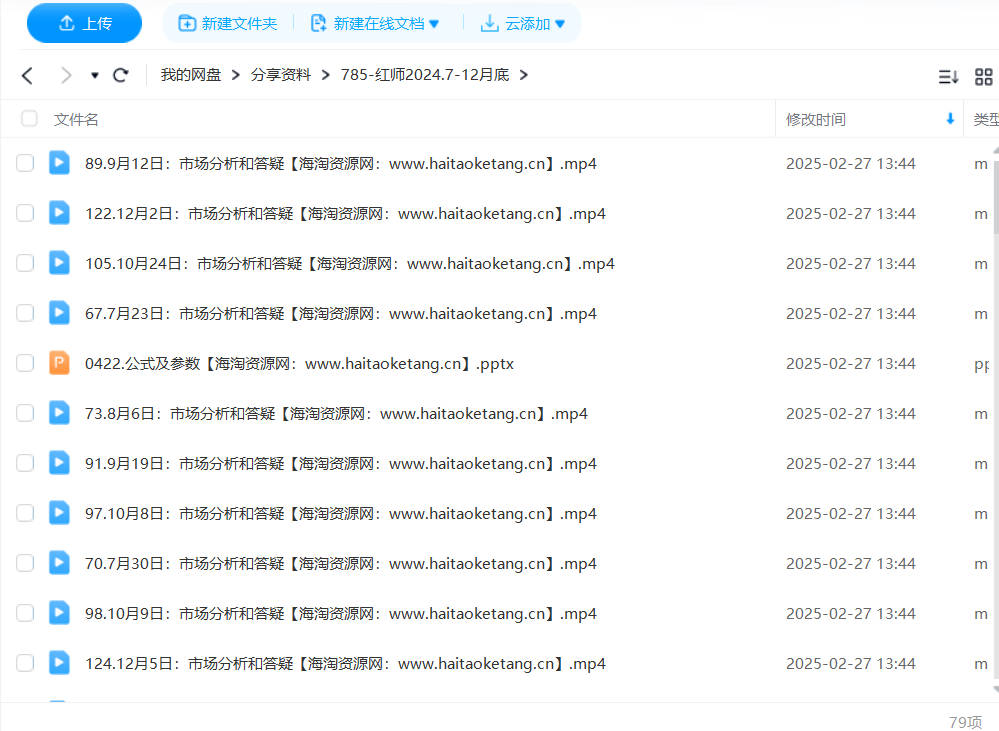The height and width of the screenshot is (731, 999).
Task: Select the 785-红师2024.7-12月底 breadcrumb
Action: point(425,75)
